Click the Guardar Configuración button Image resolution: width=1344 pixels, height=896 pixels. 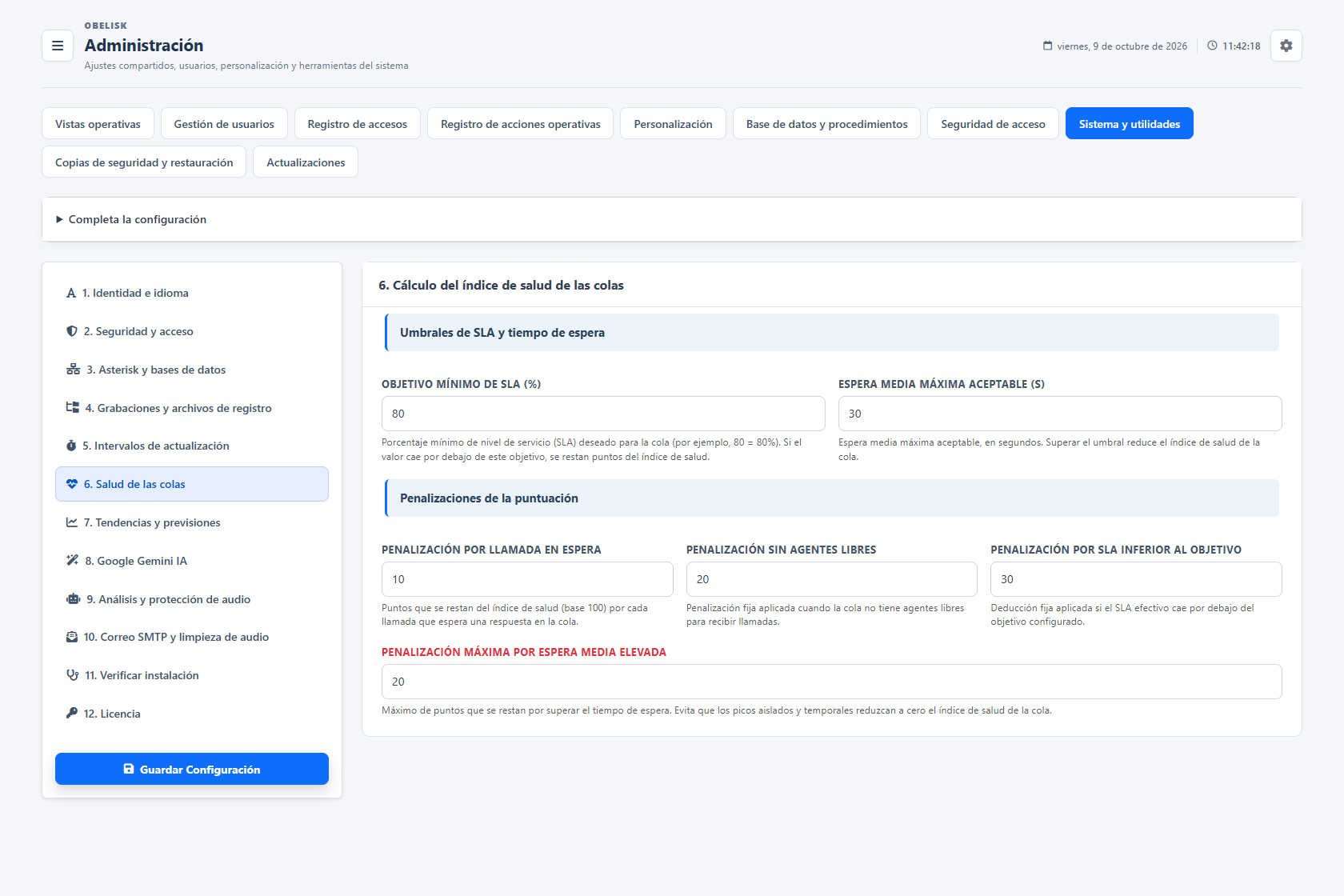point(192,769)
